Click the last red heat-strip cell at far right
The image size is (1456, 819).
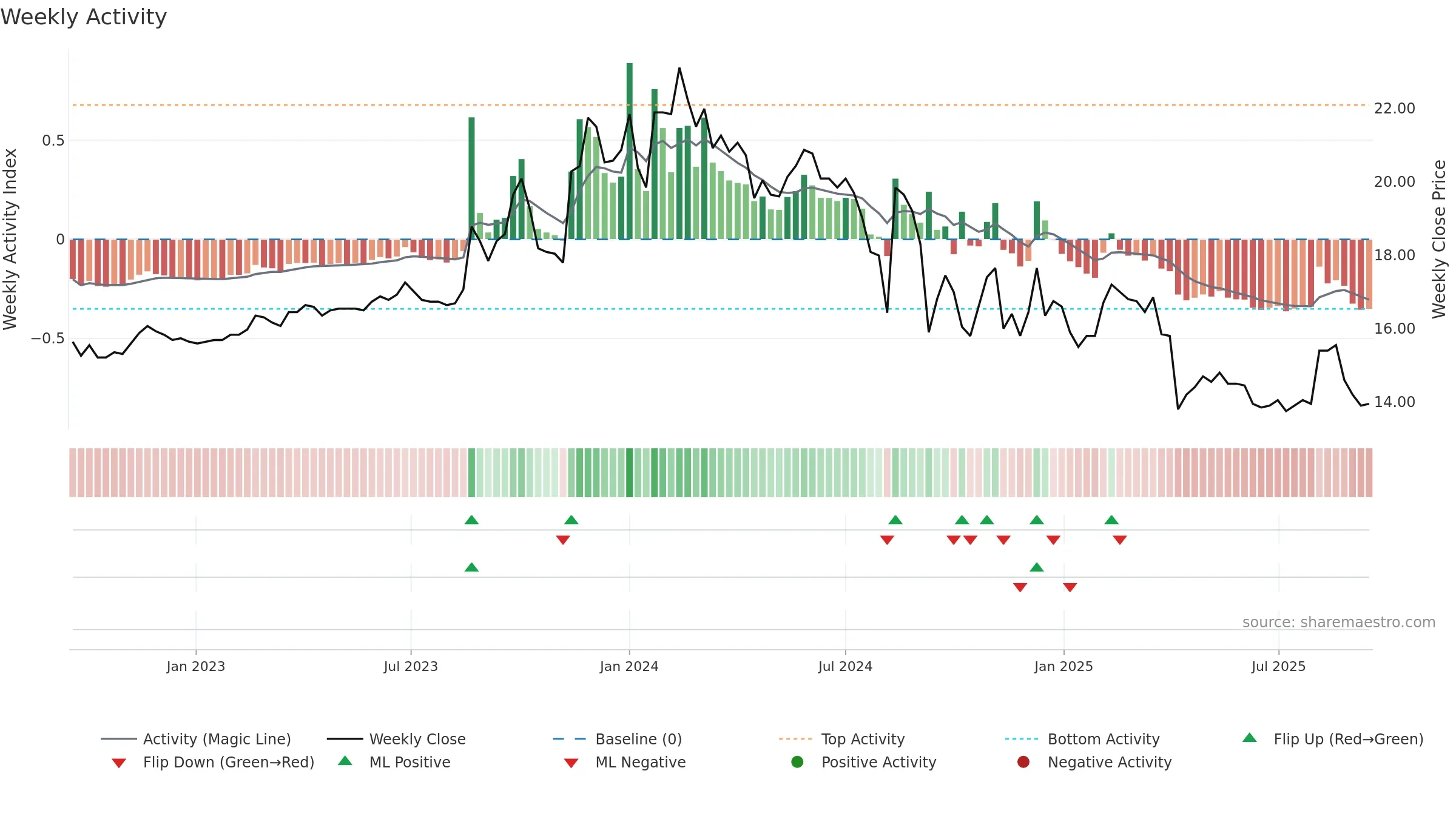click(x=1369, y=473)
